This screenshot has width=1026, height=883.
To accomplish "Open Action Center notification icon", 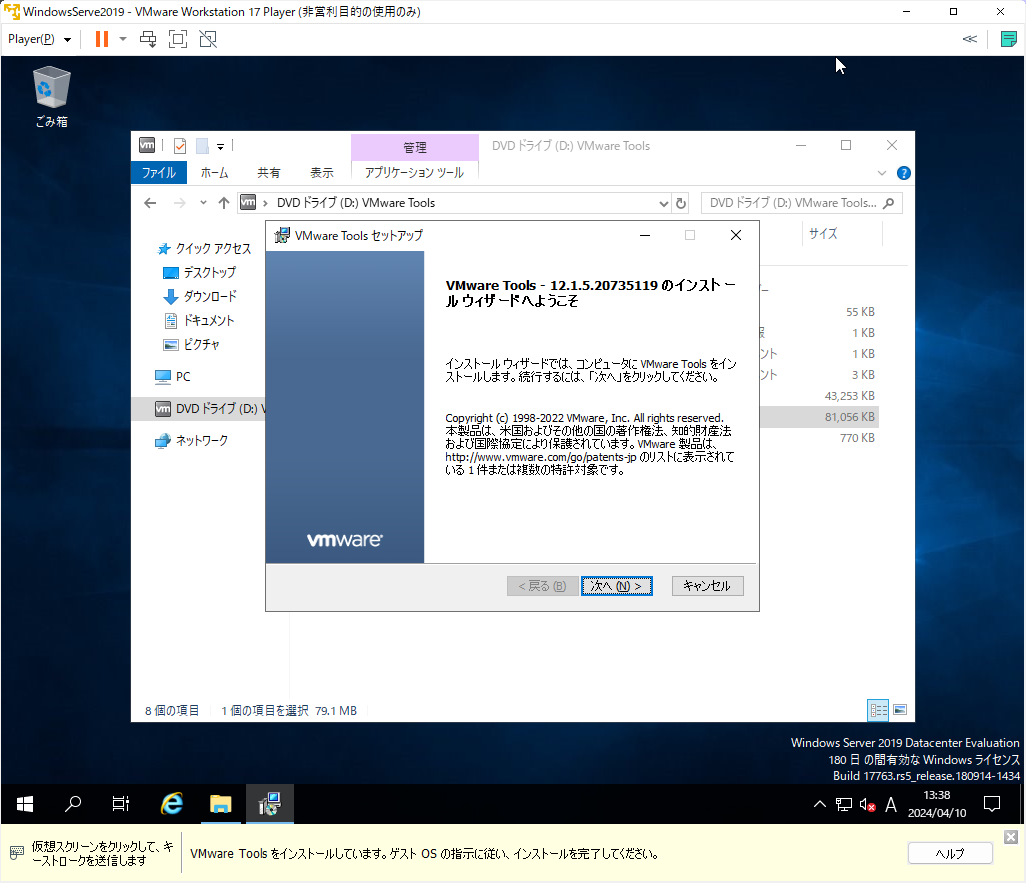I will [992, 804].
